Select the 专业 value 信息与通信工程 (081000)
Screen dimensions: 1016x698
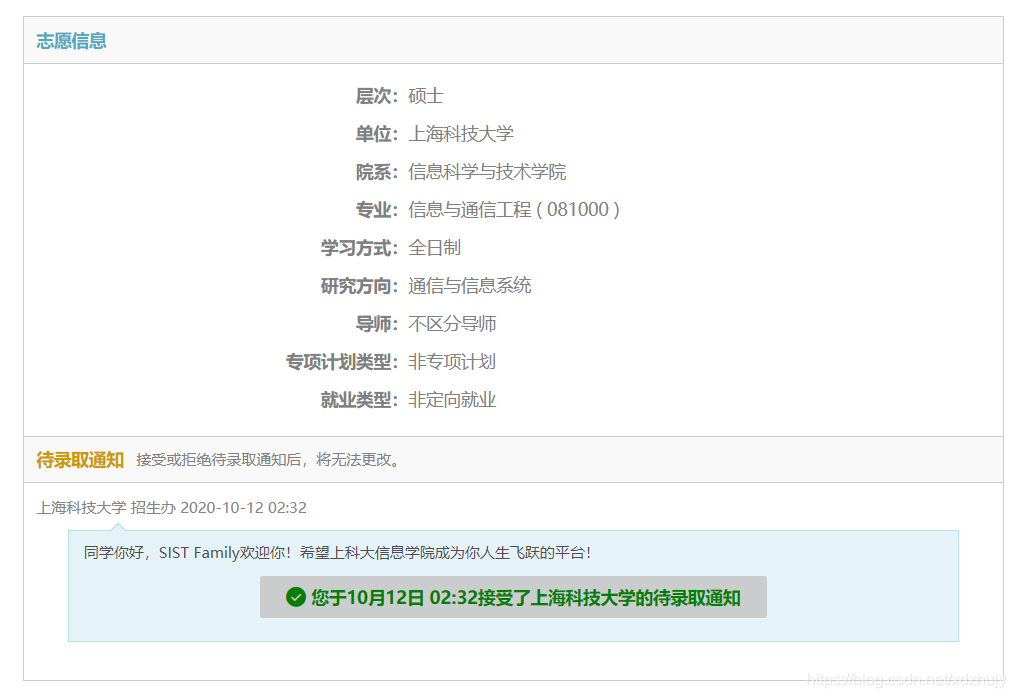tap(514, 210)
